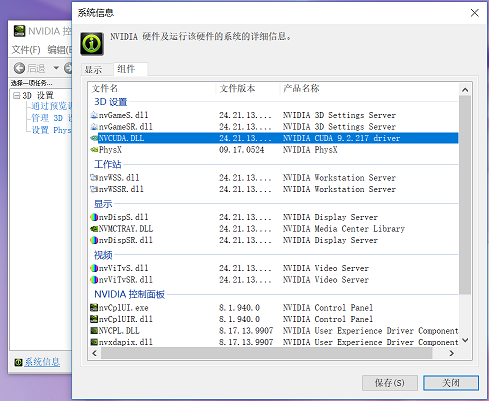Click the NVIDIA 控制面板 group header

pos(130,294)
